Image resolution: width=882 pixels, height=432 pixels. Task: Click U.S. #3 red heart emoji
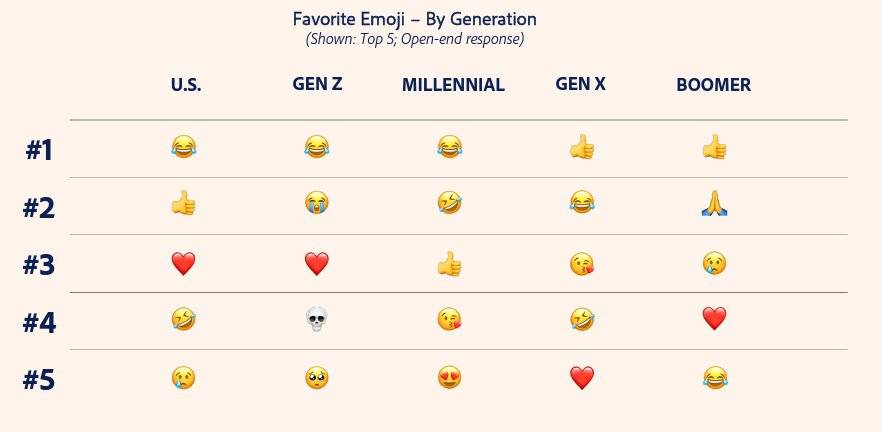pyautogui.click(x=183, y=263)
